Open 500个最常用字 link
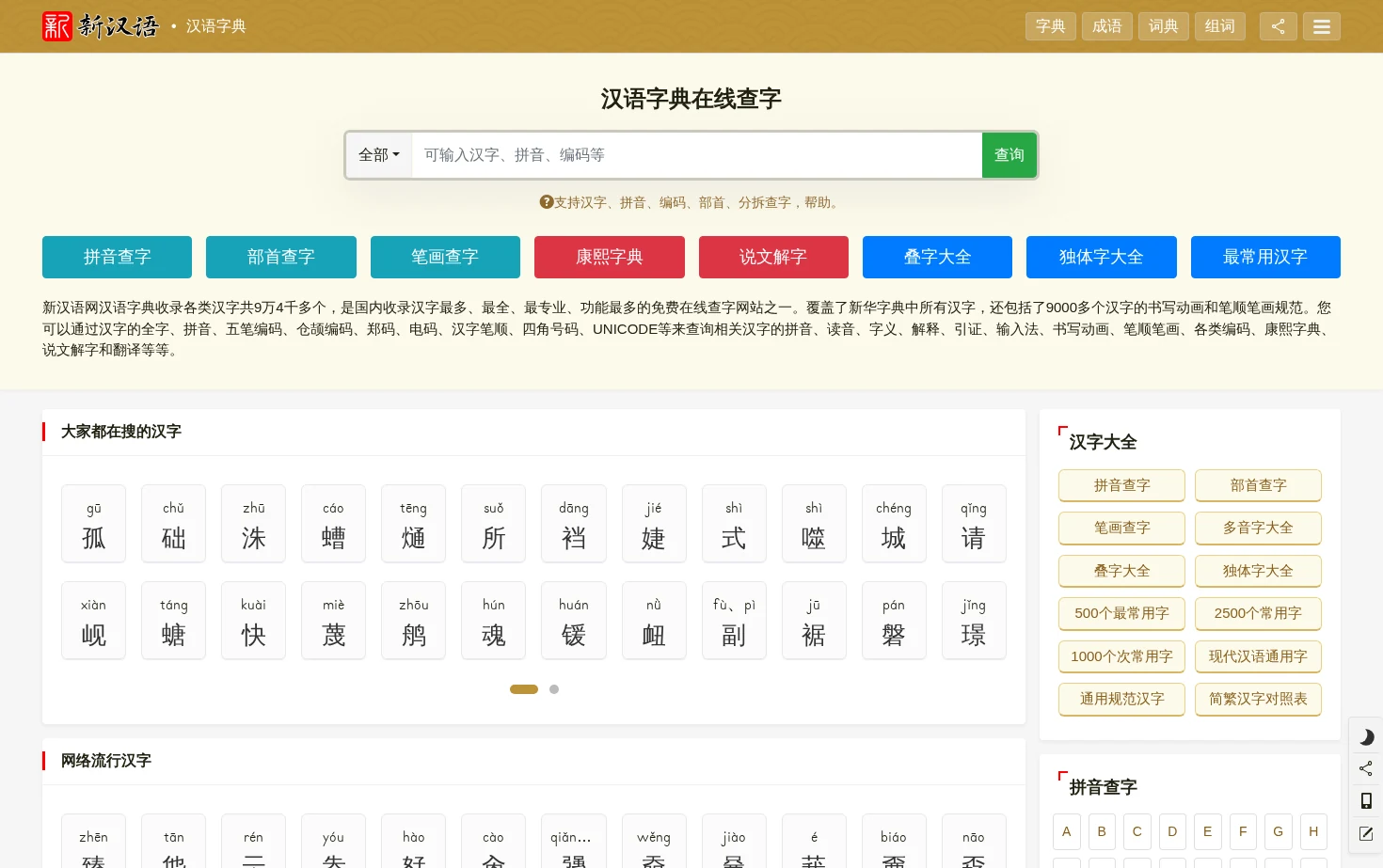Screen dimensions: 1383x868 1121,613
